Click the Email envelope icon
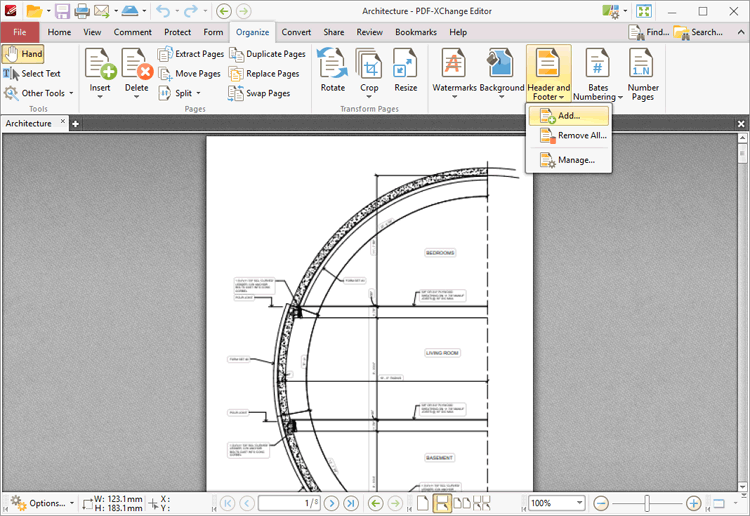Screen dimensions: 750x516 (x=102, y=11)
